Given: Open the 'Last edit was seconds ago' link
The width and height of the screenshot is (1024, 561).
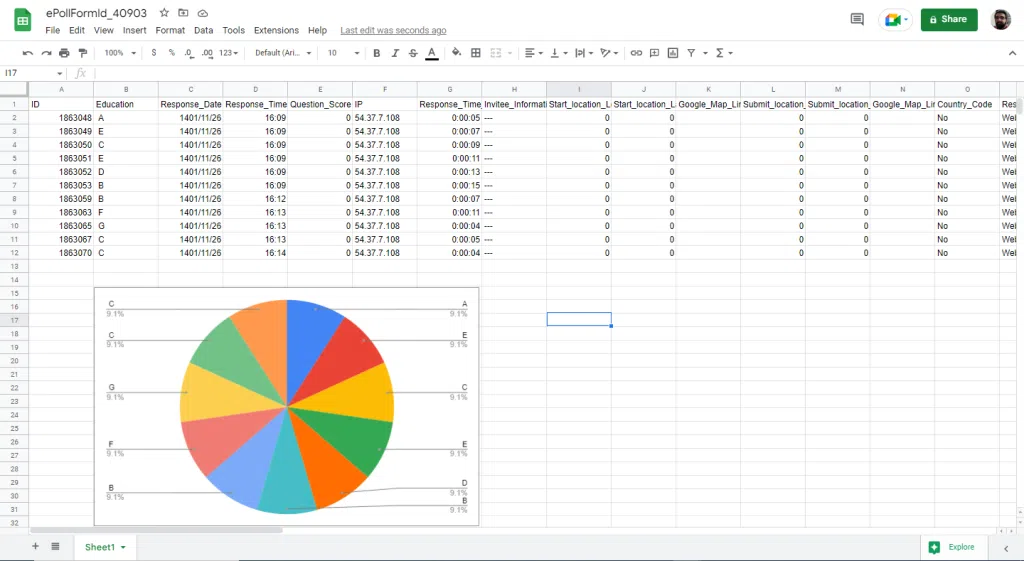Looking at the screenshot, I should pyautogui.click(x=393, y=30).
